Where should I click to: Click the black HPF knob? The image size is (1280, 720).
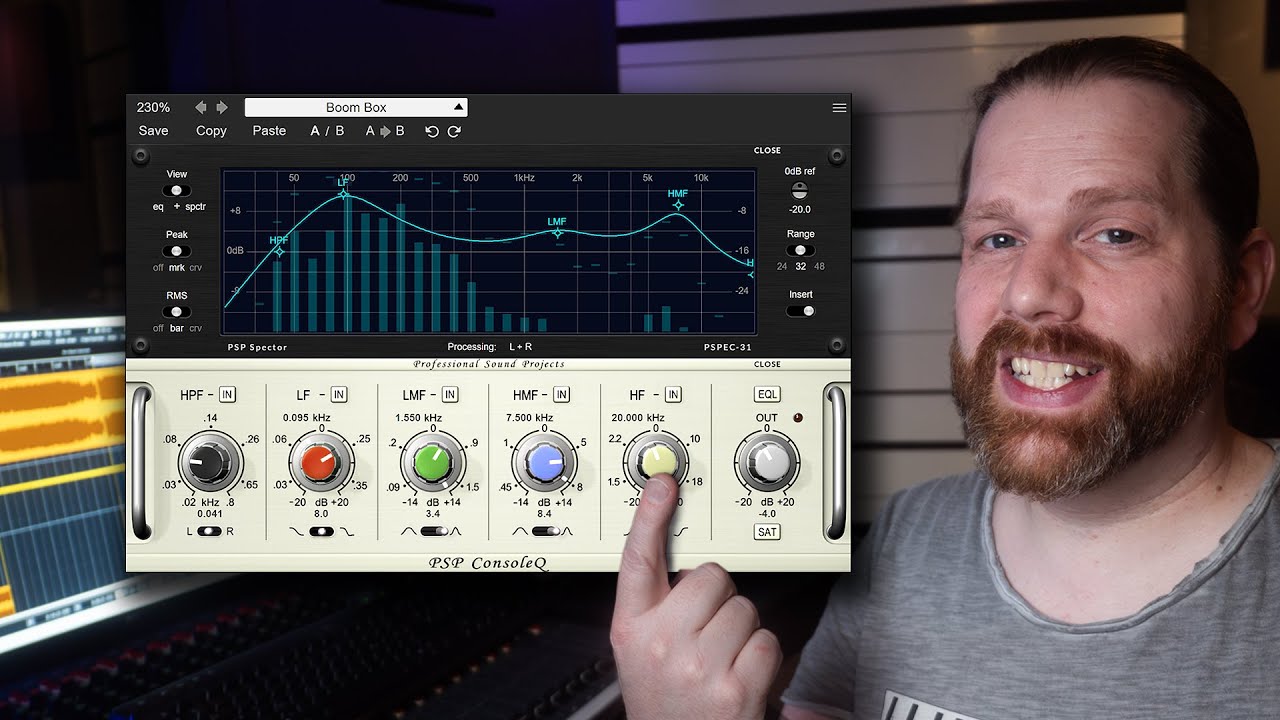210,464
